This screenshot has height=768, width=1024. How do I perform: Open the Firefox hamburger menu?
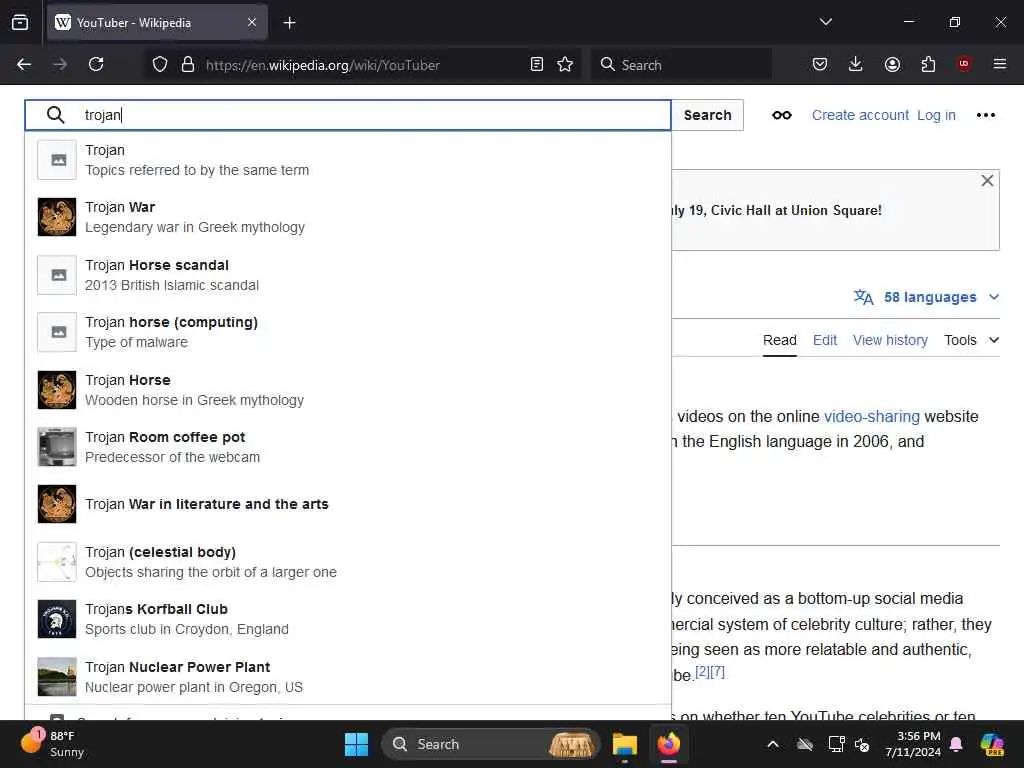point(1000,64)
